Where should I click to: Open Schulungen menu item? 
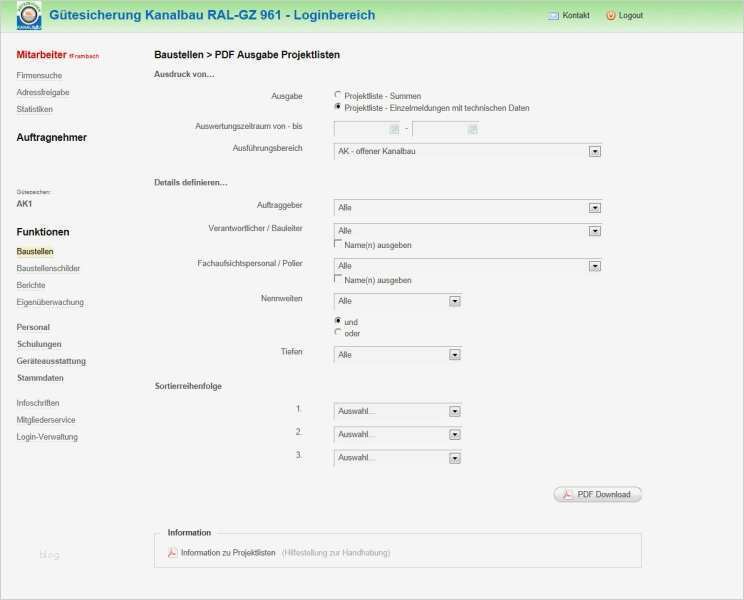[39, 344]
